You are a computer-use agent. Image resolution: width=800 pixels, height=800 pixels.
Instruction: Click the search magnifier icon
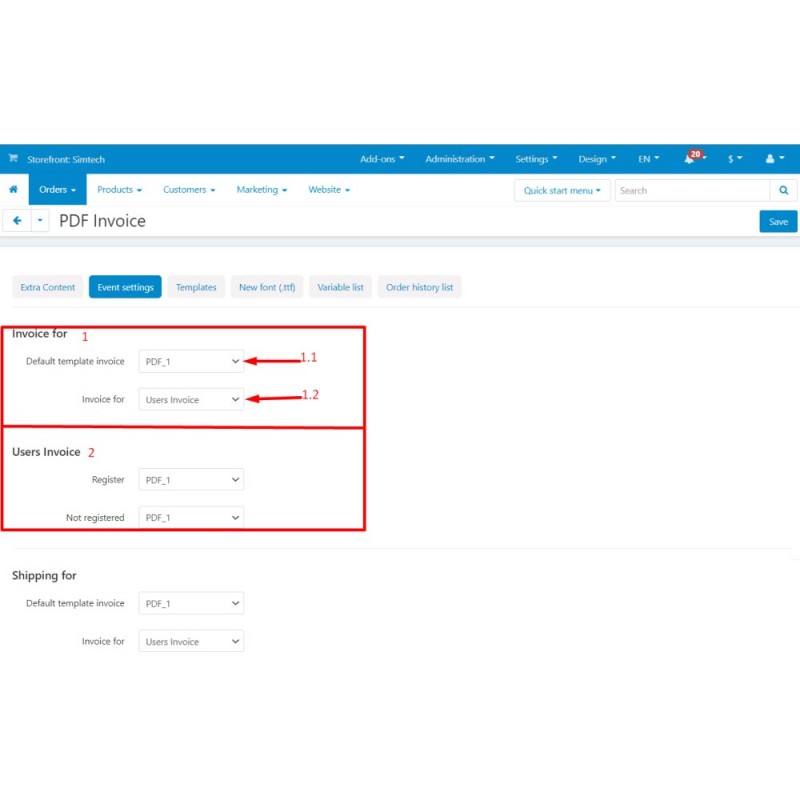tap(783, 190)
